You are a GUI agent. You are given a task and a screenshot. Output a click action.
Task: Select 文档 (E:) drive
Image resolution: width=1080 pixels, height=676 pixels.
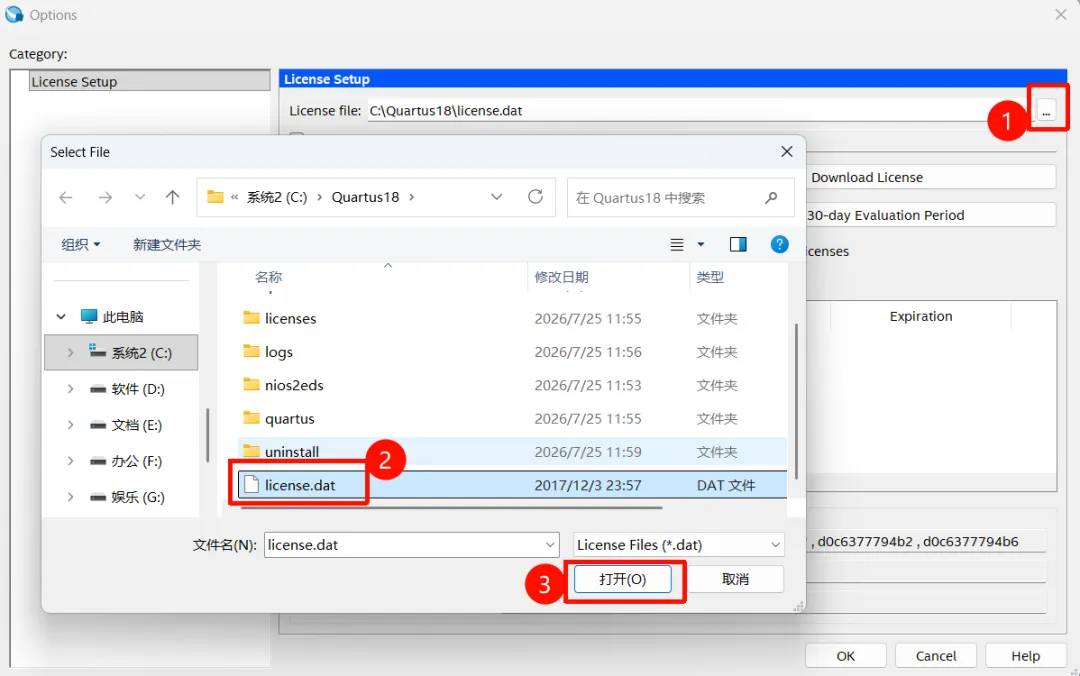(x=126, y=425)
